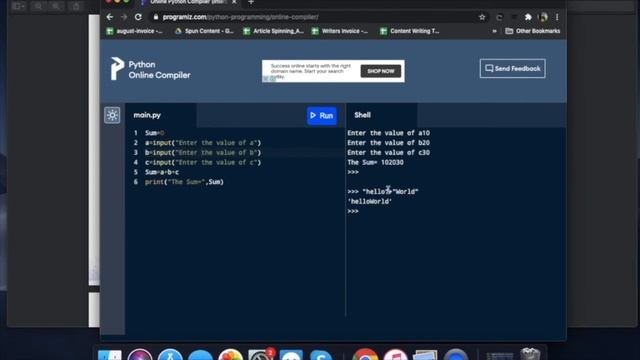The image size is (640, 360).
Task: Click the browser forward arrow
Action: click(x=124, y=17)
